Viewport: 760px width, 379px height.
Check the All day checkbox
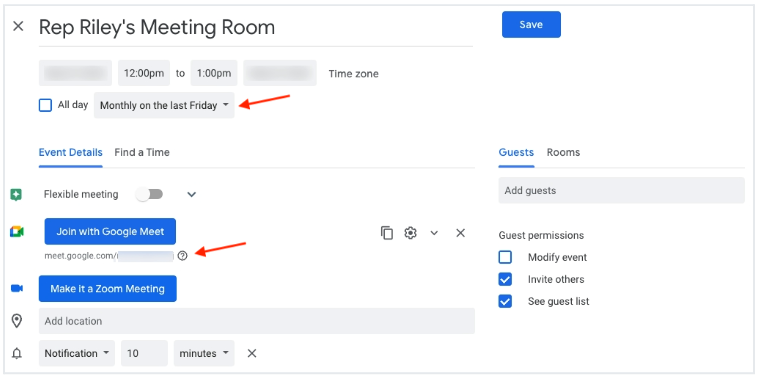tap(45, 105)
